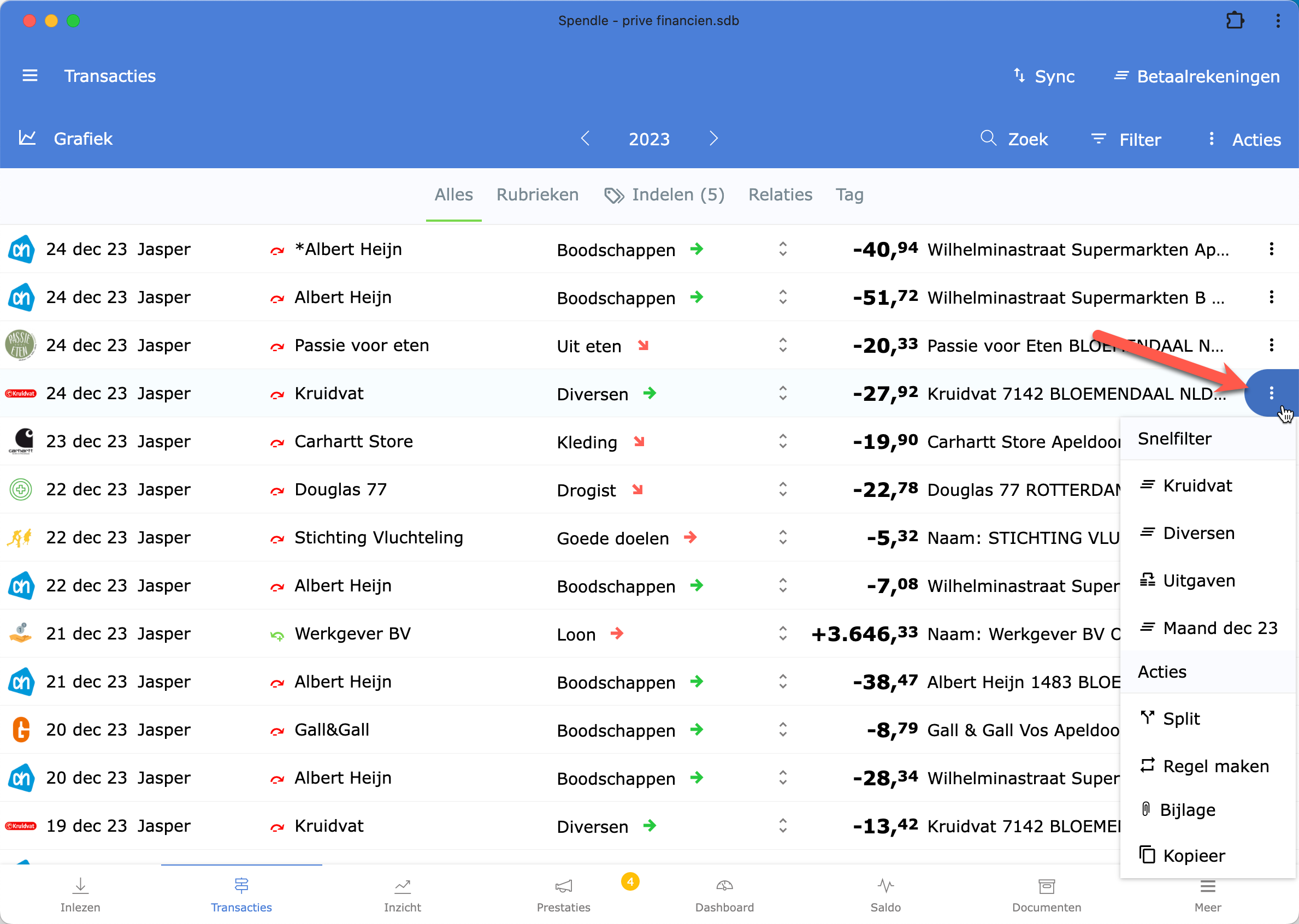Expand the Werkgever BV row up-down arrows
The width and height of the screenshot is (1299, 924).
tap(782, 633)
